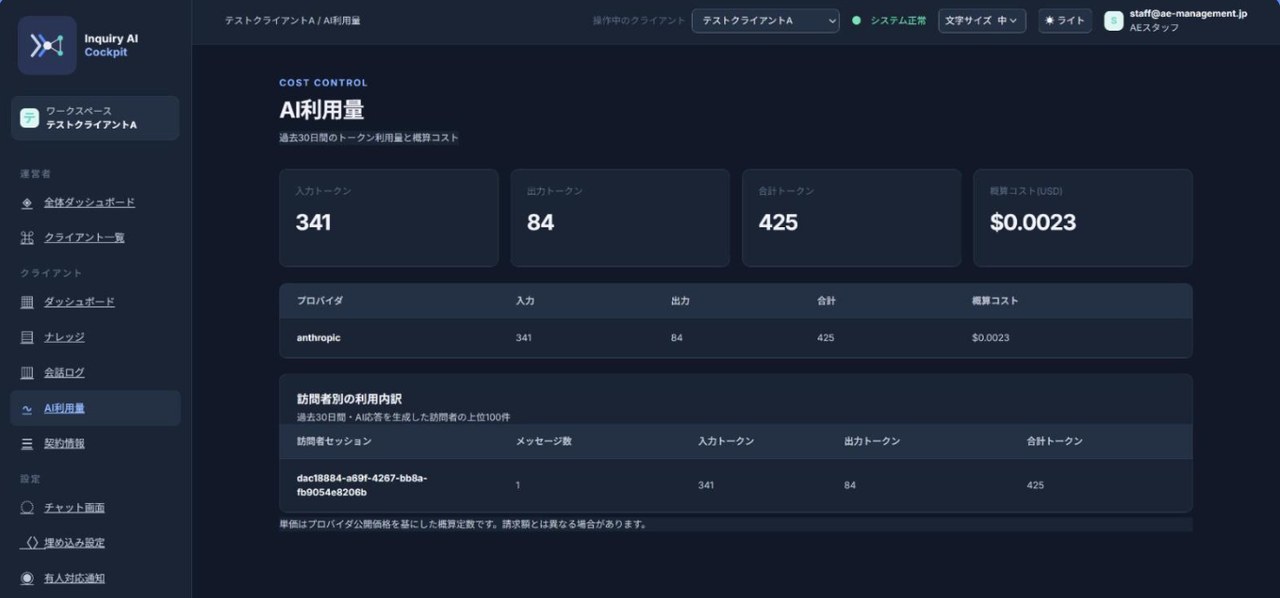Screen dimensions: 1280x598
Task: Click the breadcrumb テストクライアントA / AI利用量
Action: pyautogui.click(x=292, y=20)
